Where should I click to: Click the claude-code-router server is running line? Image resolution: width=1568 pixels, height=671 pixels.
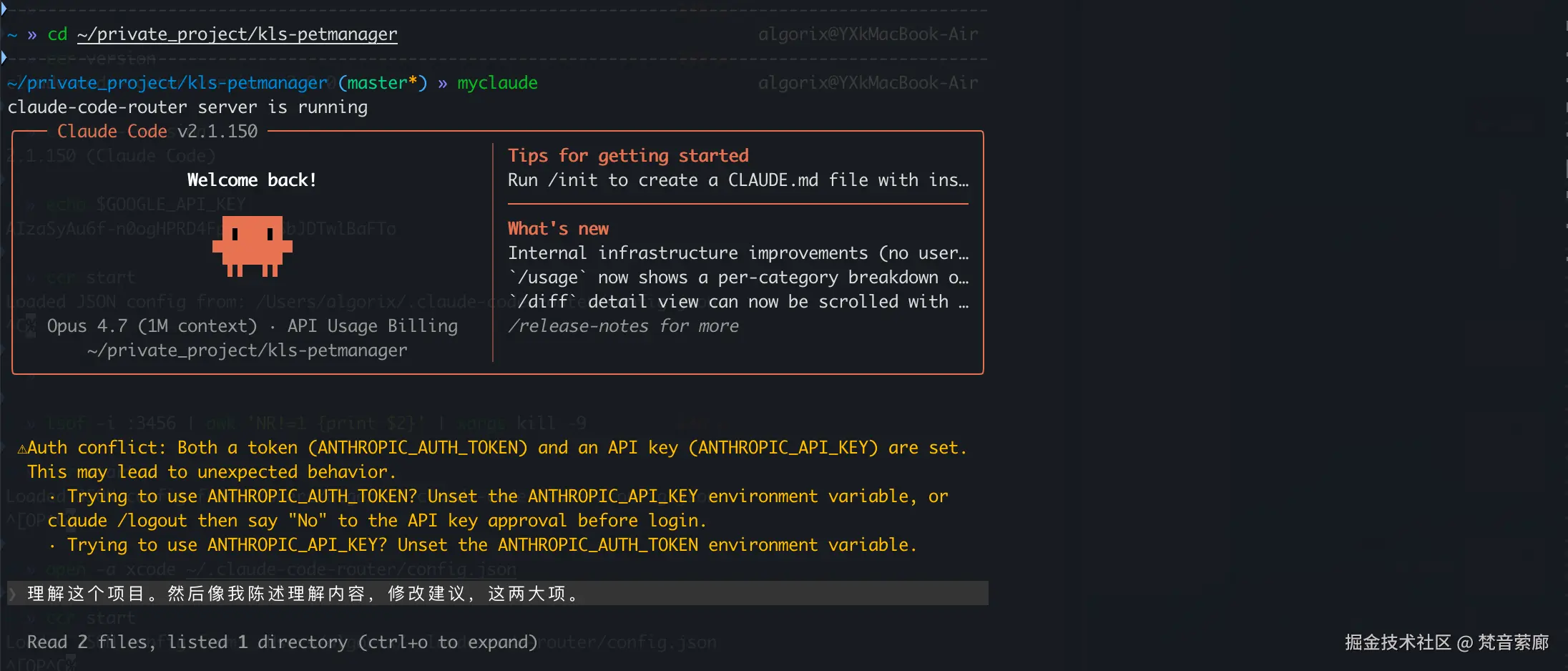pyautogui.click(x=187, y=107)
